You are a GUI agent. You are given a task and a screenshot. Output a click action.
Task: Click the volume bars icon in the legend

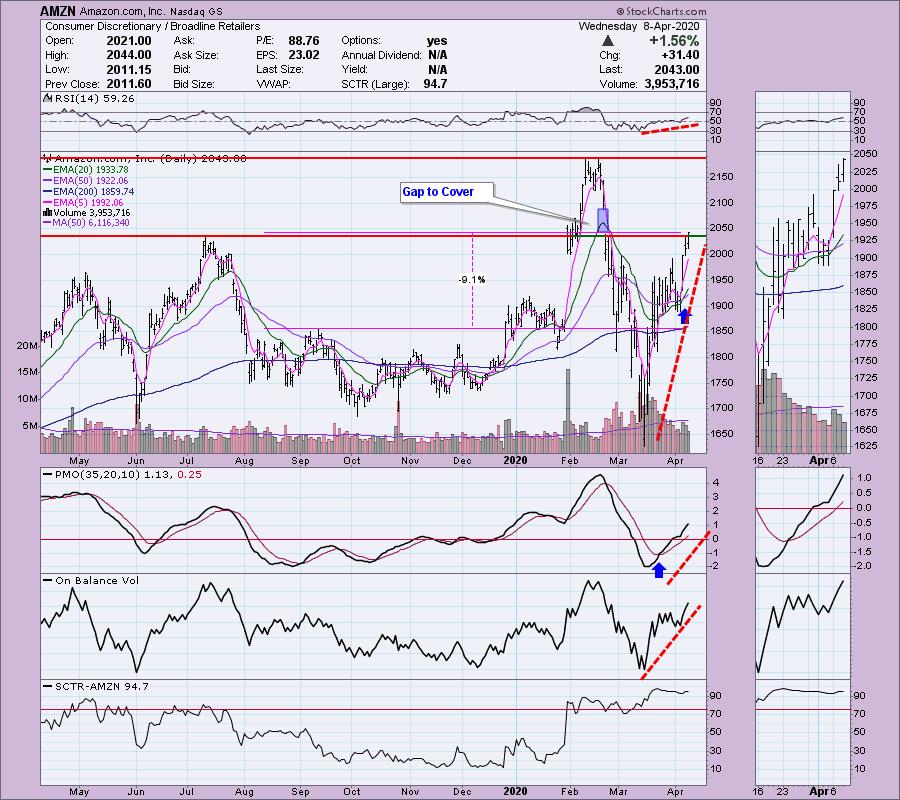pyautogui.click(x=47, y=213)
